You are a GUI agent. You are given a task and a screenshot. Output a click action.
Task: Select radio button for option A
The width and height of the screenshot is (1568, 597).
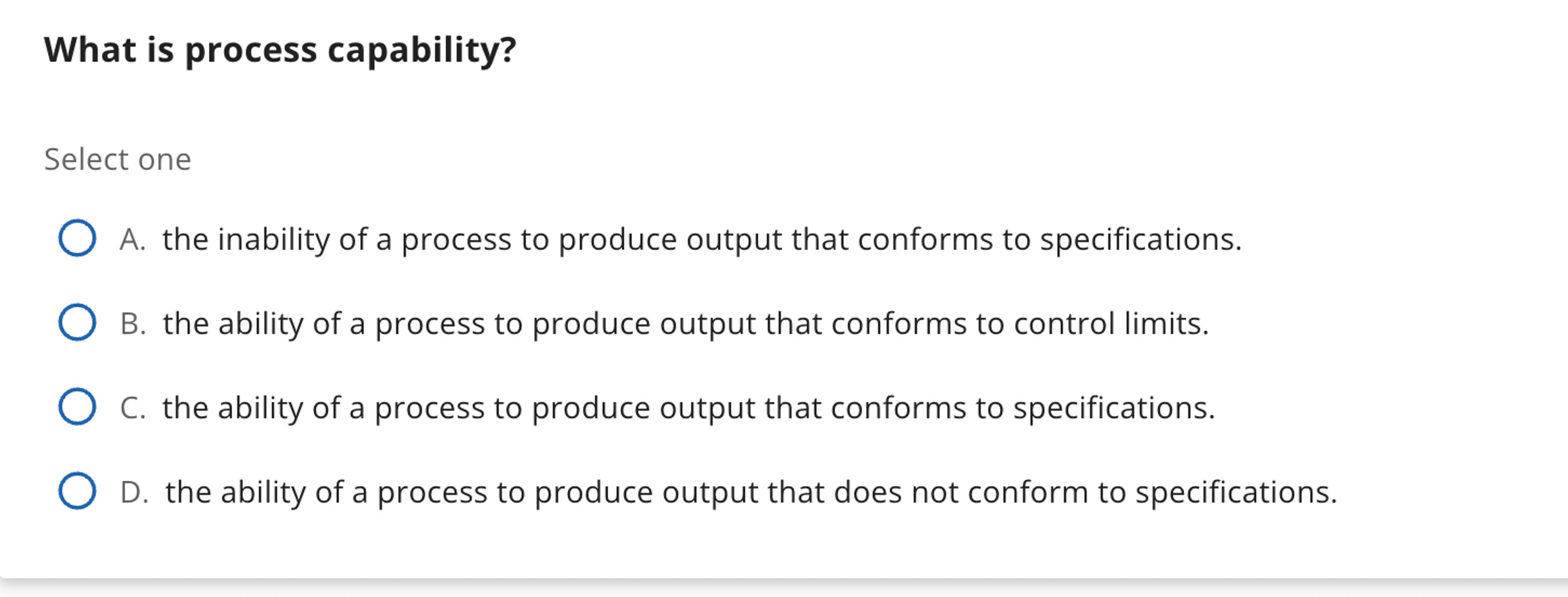point(77,238)
